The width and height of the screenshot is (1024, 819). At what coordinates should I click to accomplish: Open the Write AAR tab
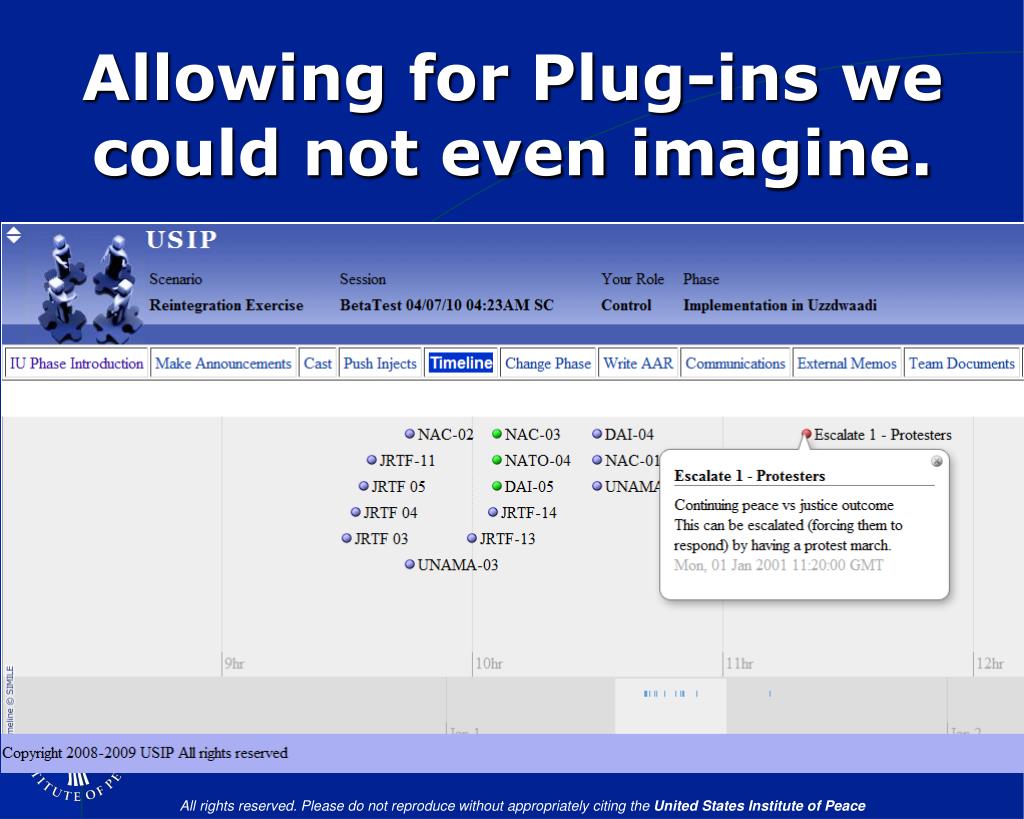(x=637, y=363)
